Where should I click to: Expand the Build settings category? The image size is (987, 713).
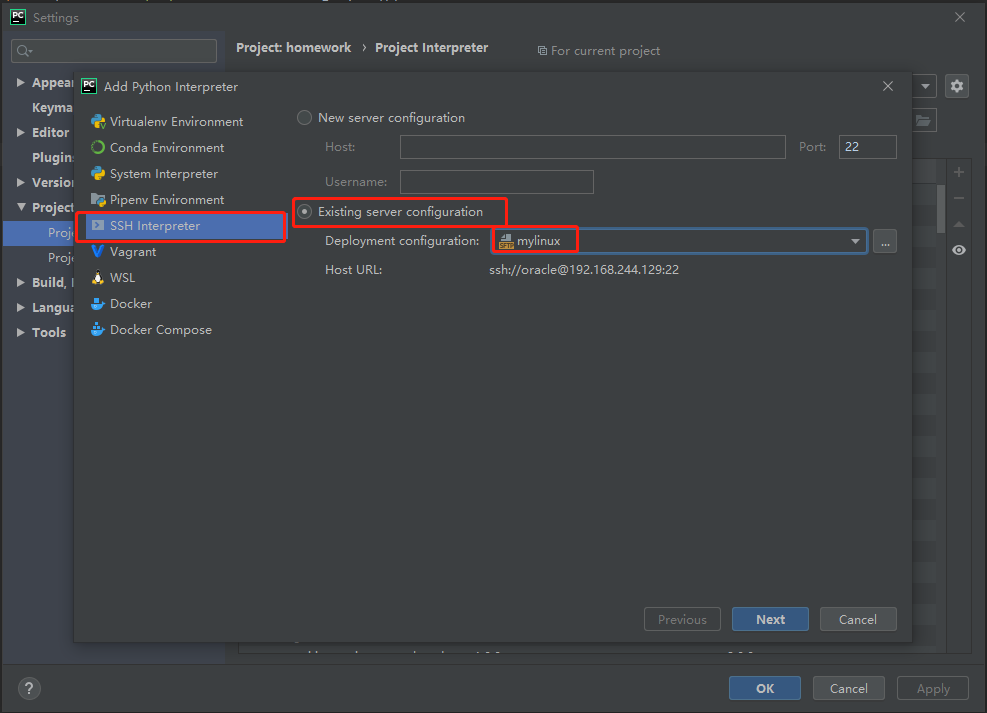pos(21,282)
